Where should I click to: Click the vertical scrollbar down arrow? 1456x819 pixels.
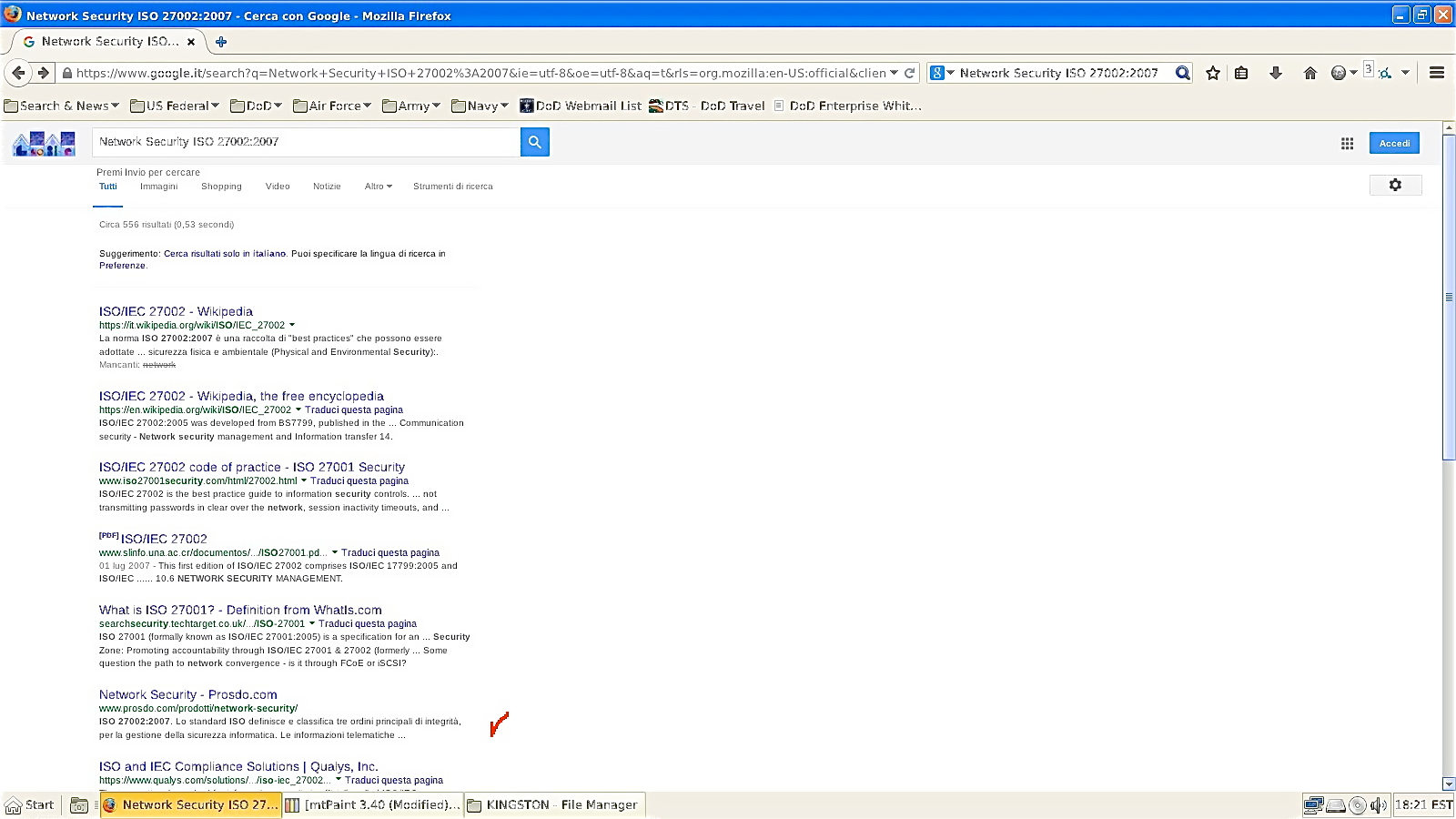(1449, 784)
